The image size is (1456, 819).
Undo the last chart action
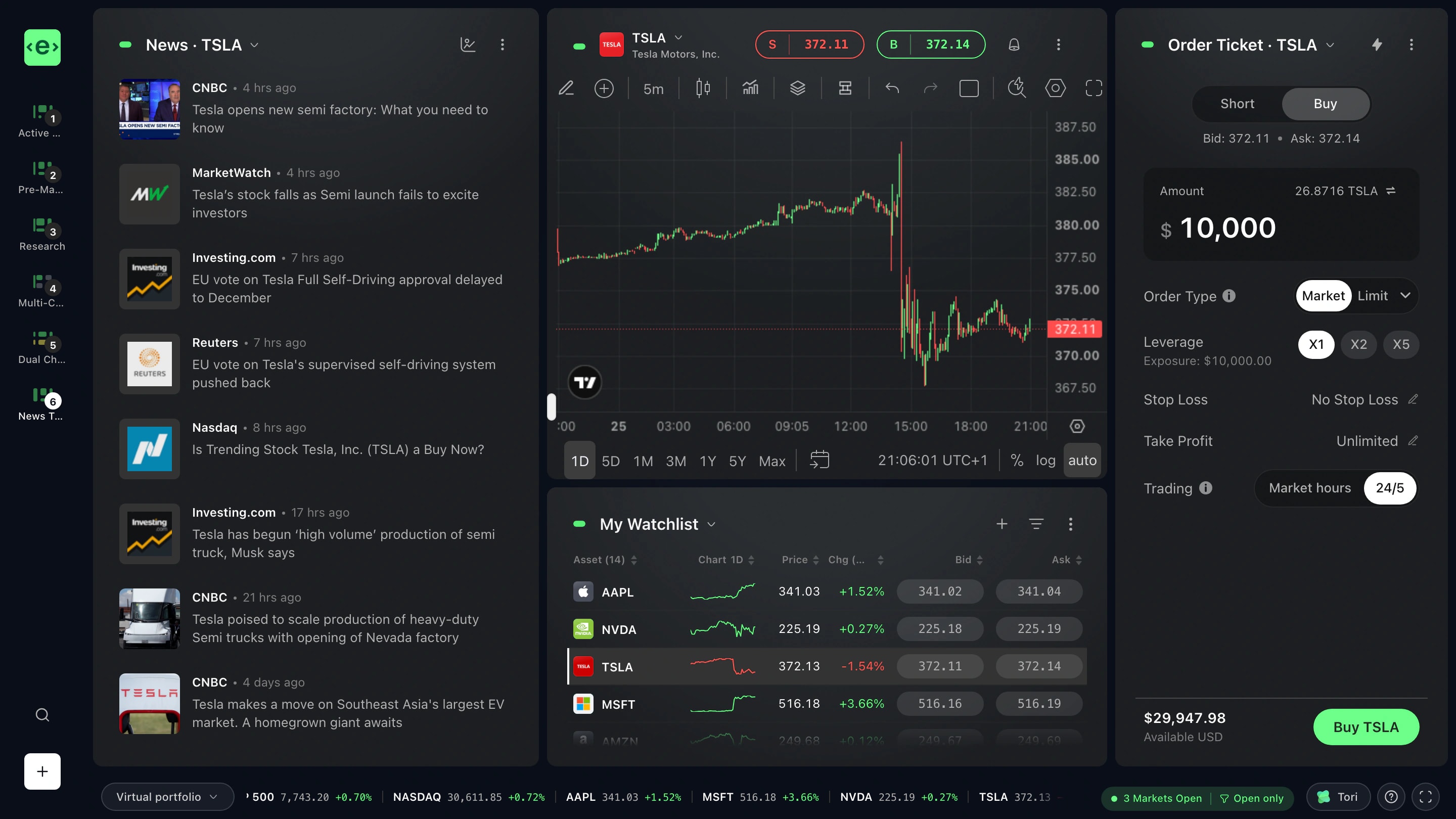click(x=892, y=88)
